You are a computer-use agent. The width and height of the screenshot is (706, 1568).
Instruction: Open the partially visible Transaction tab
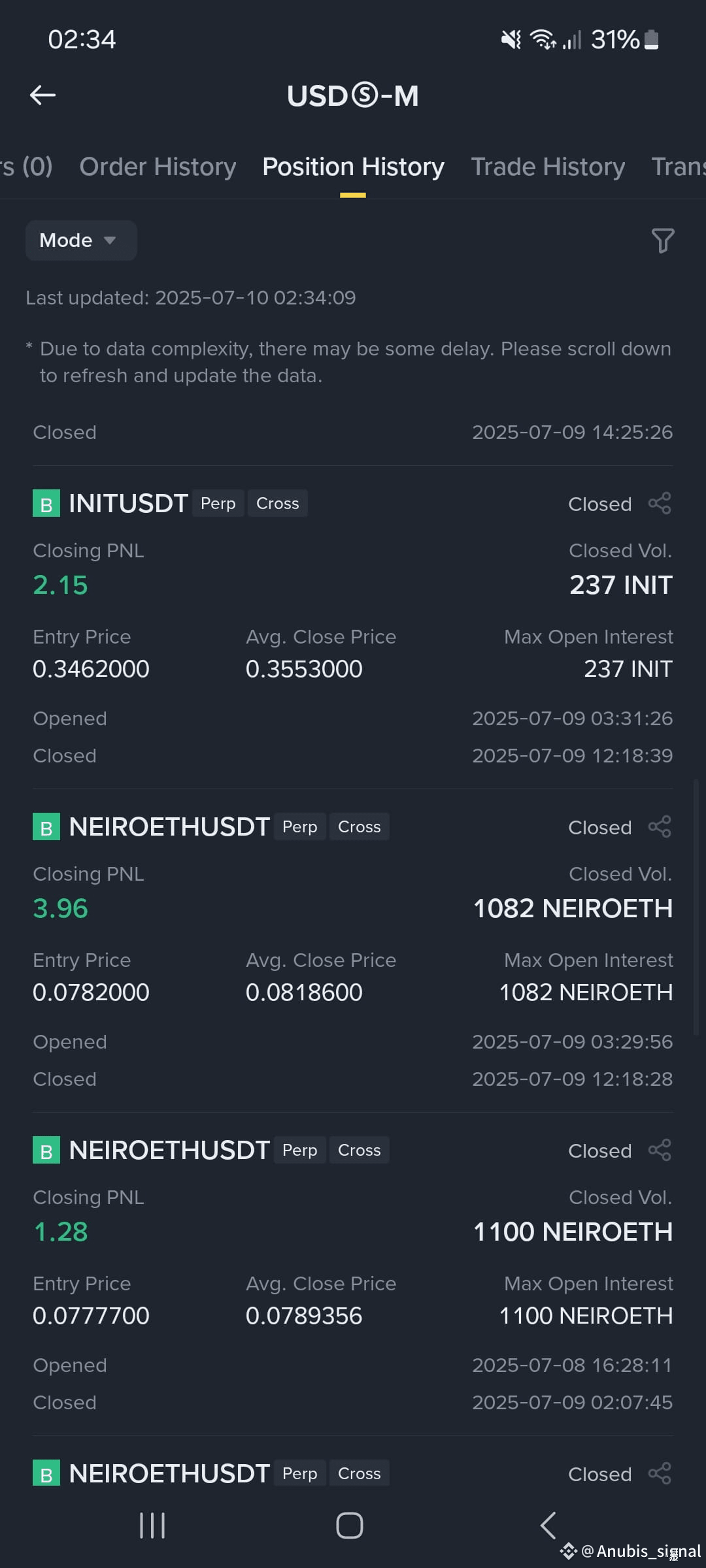(x=679, y=167)
